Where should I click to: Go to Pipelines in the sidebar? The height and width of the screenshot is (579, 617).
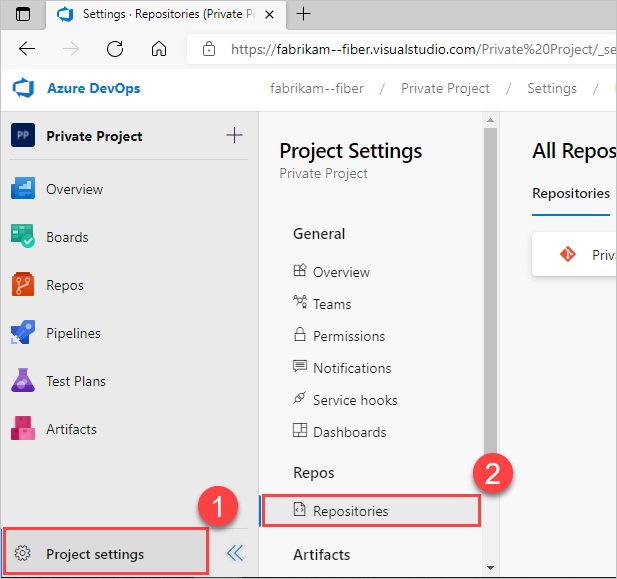(73, 333)
